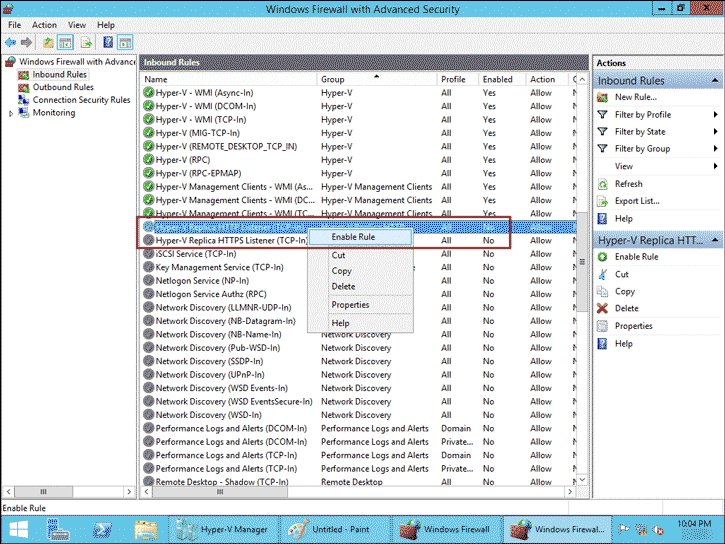This screenshot has height=544, width=725.
Task: Choose Enable Rule in the context menu
Action: point(361,237)
